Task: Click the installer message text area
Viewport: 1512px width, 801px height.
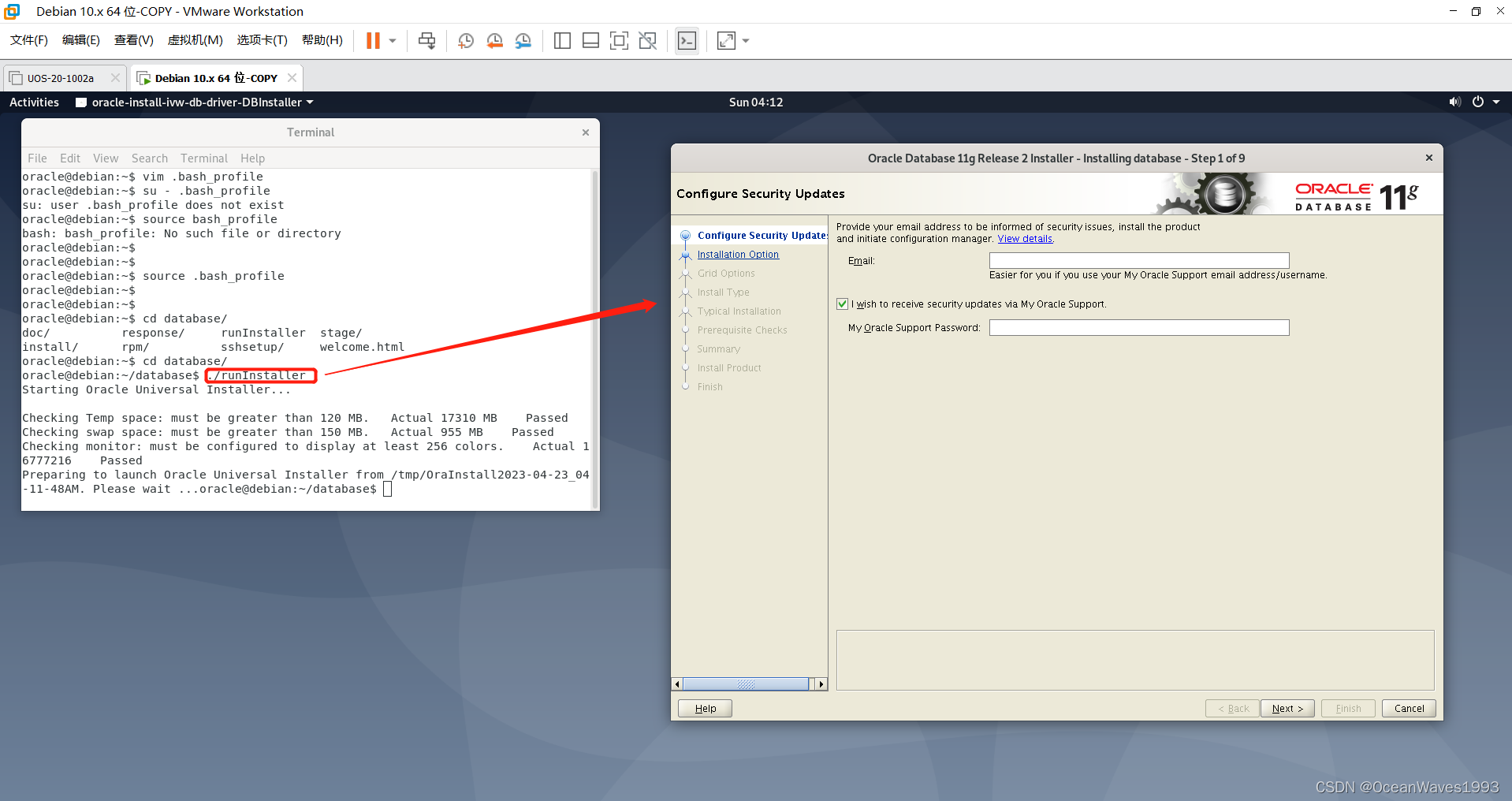Action: [1135, 660]
